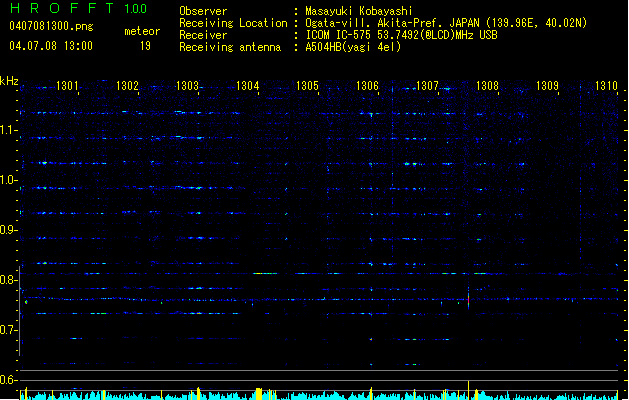Click the date stamp 04.07.08 13:00
This screenshot has width=629, height=400.
click(x=51, y=46)
